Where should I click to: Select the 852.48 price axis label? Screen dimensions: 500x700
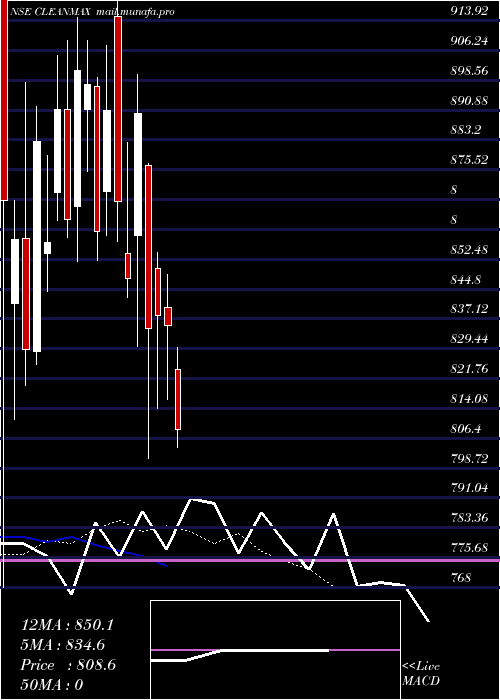469,250
